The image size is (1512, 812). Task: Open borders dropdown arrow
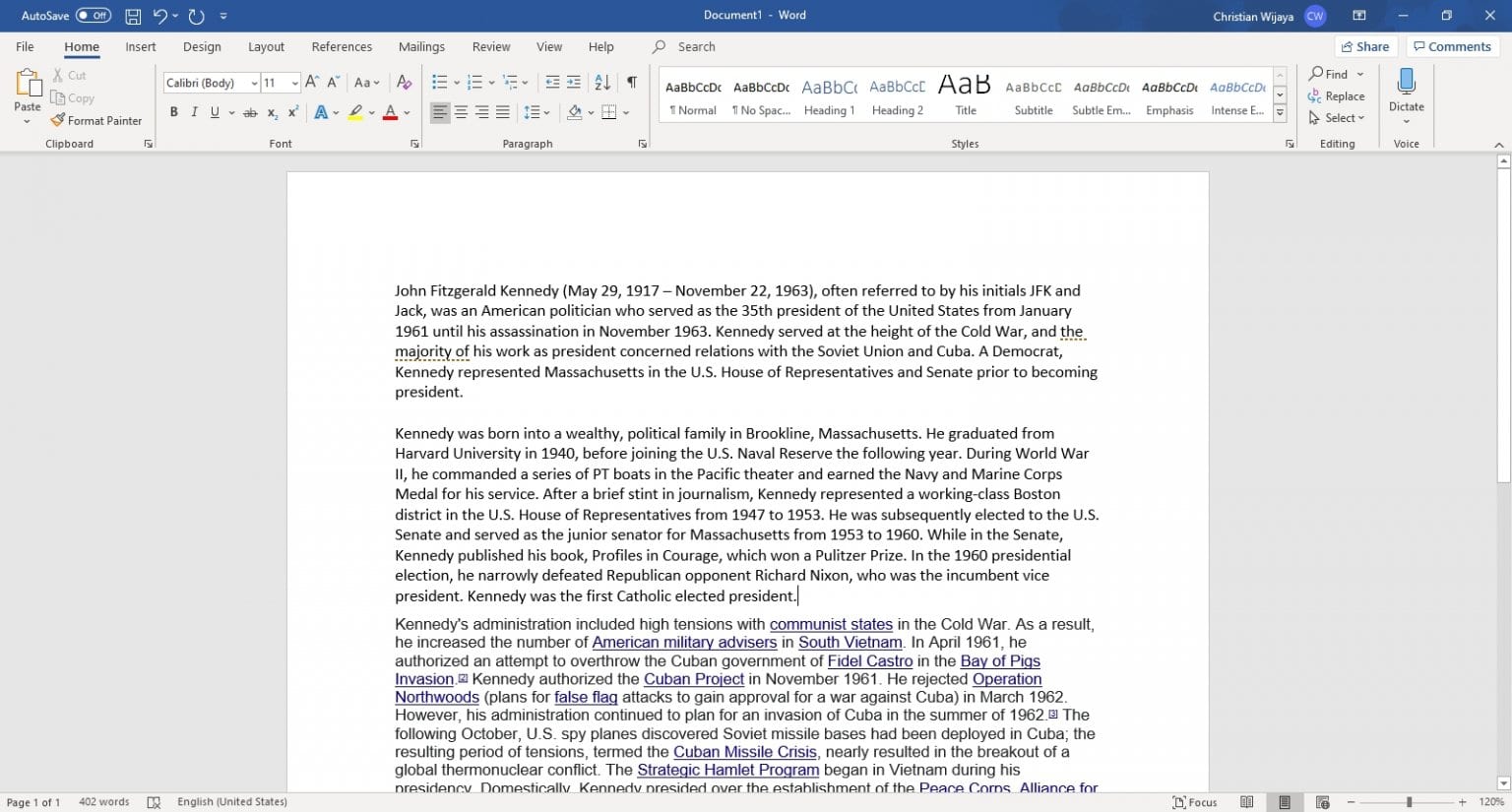[x=626, y=113]
